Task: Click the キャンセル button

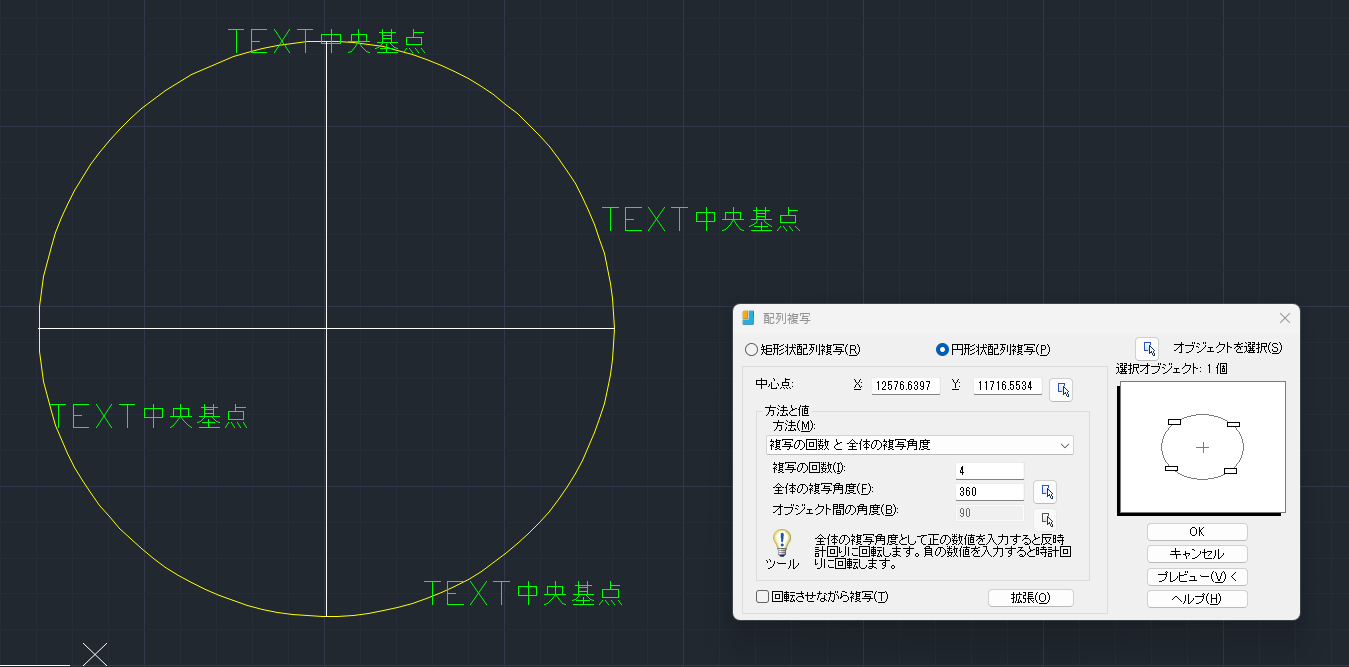Action: (x=1197, y=553)
